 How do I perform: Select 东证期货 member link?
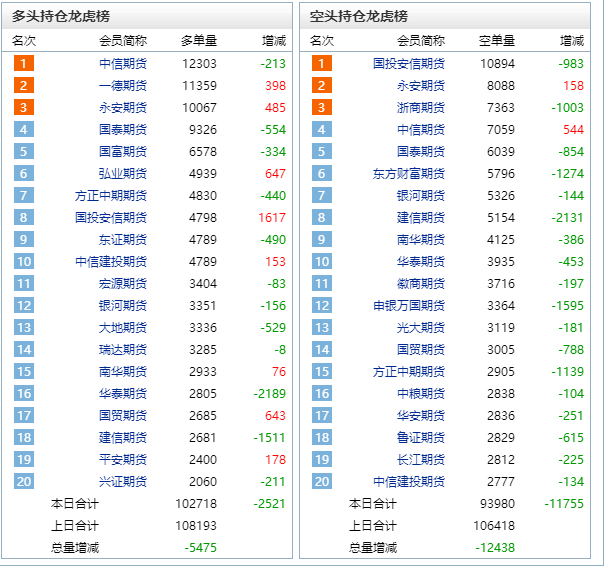[x=123, y=240]
